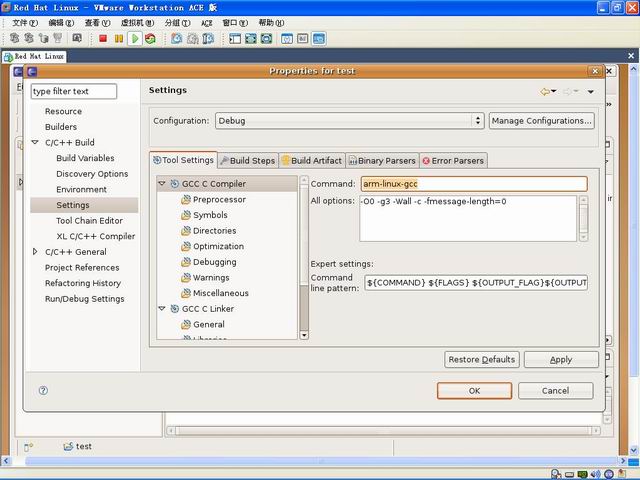Select Run/Debug Settings in the tree
640x480 pixels.
[x=84, y=299]
